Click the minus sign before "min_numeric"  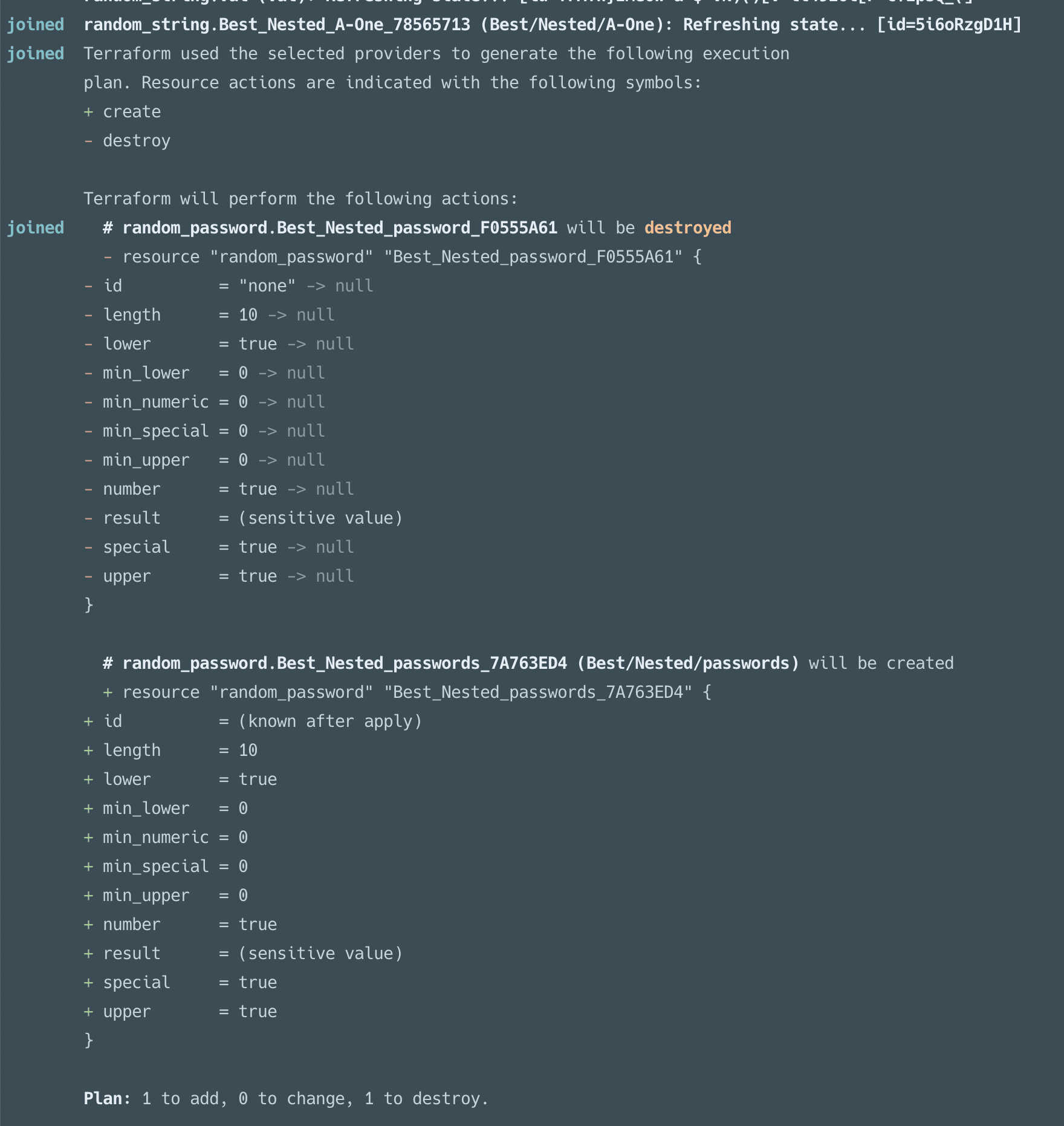point(89,402)
